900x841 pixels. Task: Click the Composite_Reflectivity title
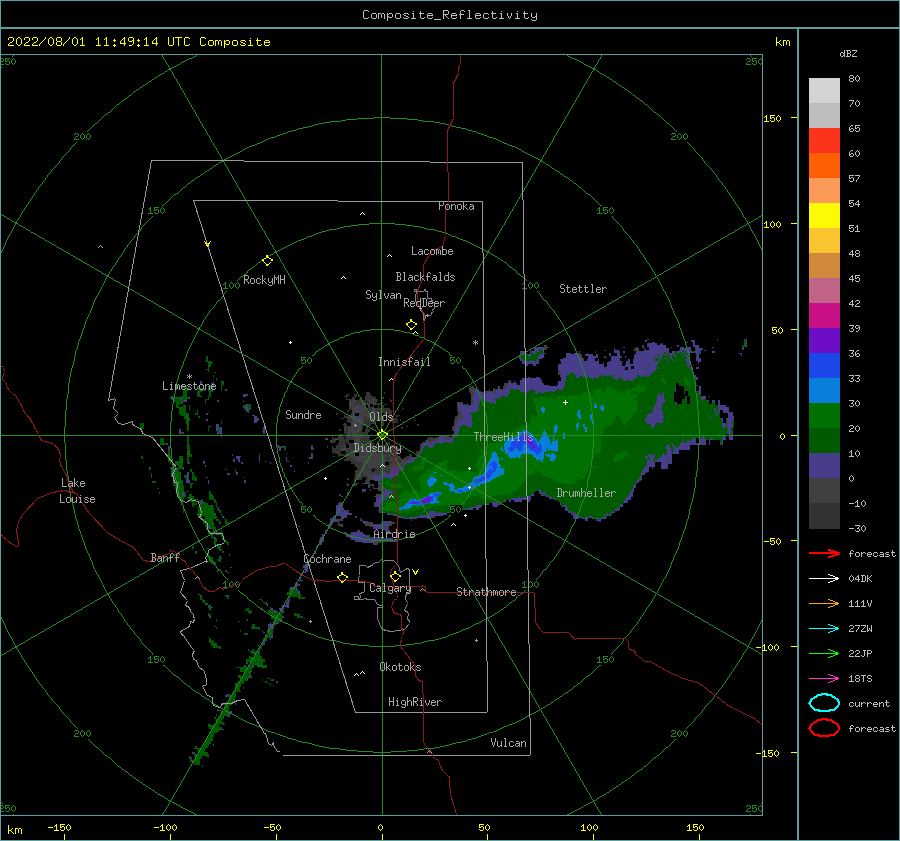coord(450,15)
